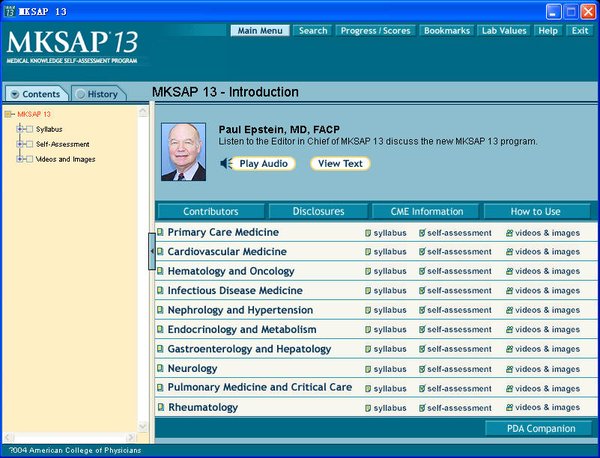Switch to the History tab
The width and height of the screenshot is (600, 458).
coord(98,94)
